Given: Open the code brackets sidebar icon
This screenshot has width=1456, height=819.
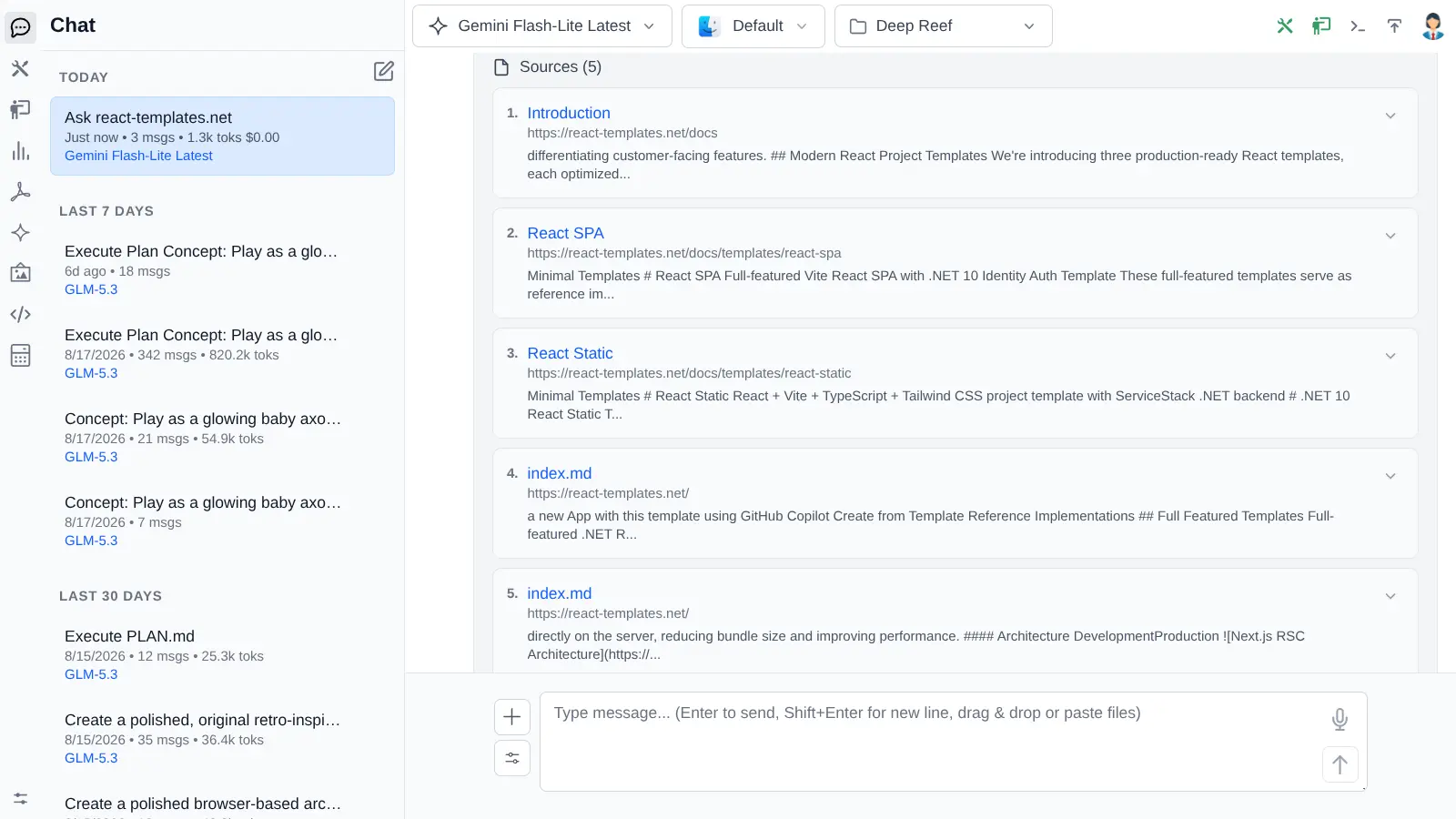Looking at the screenshot, I should [20, 314].
